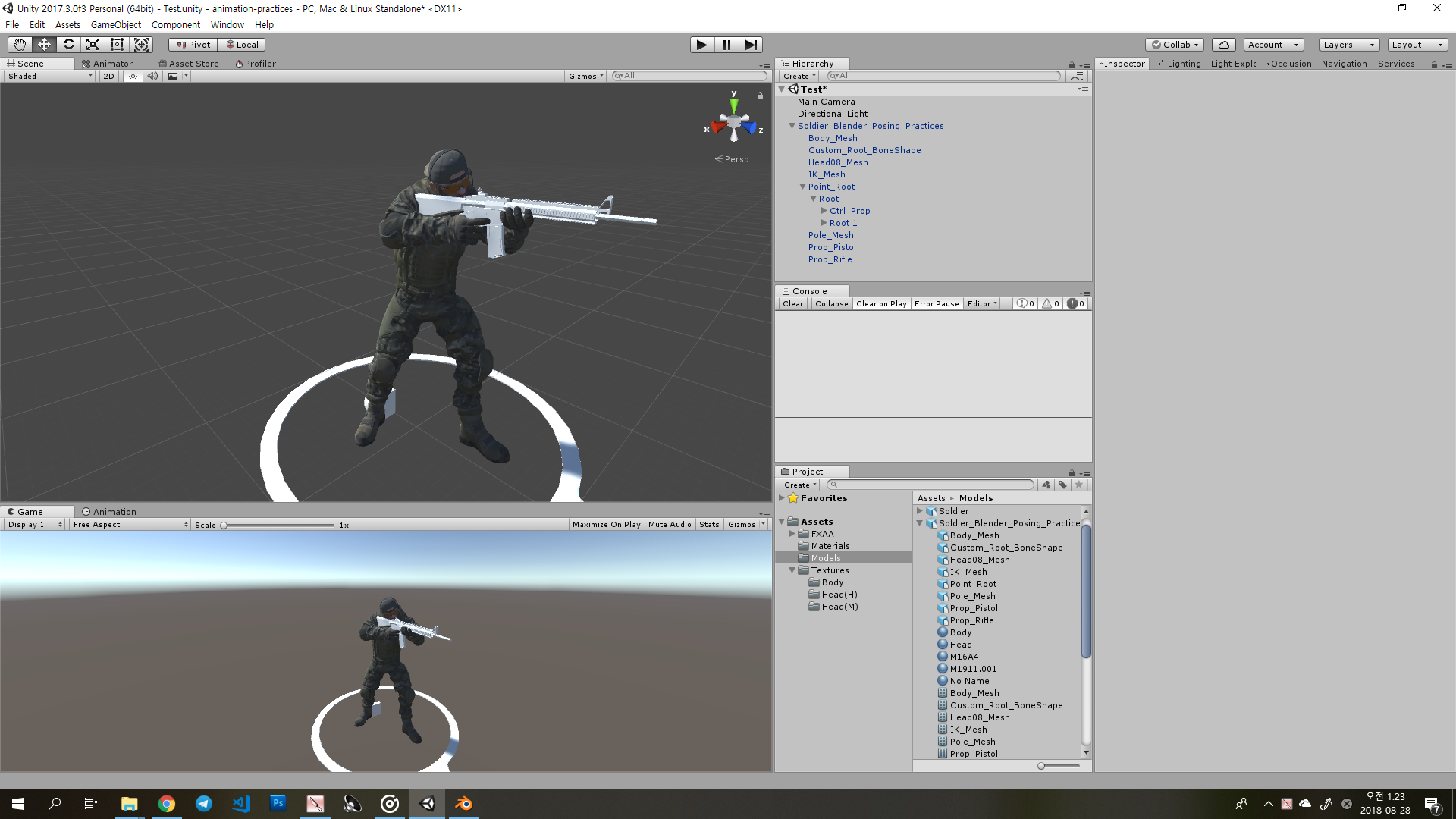The height and width of the screenshot is (819, 1456).
Task: Open Display 1 dropdown
Action: (x=35, y=525)
